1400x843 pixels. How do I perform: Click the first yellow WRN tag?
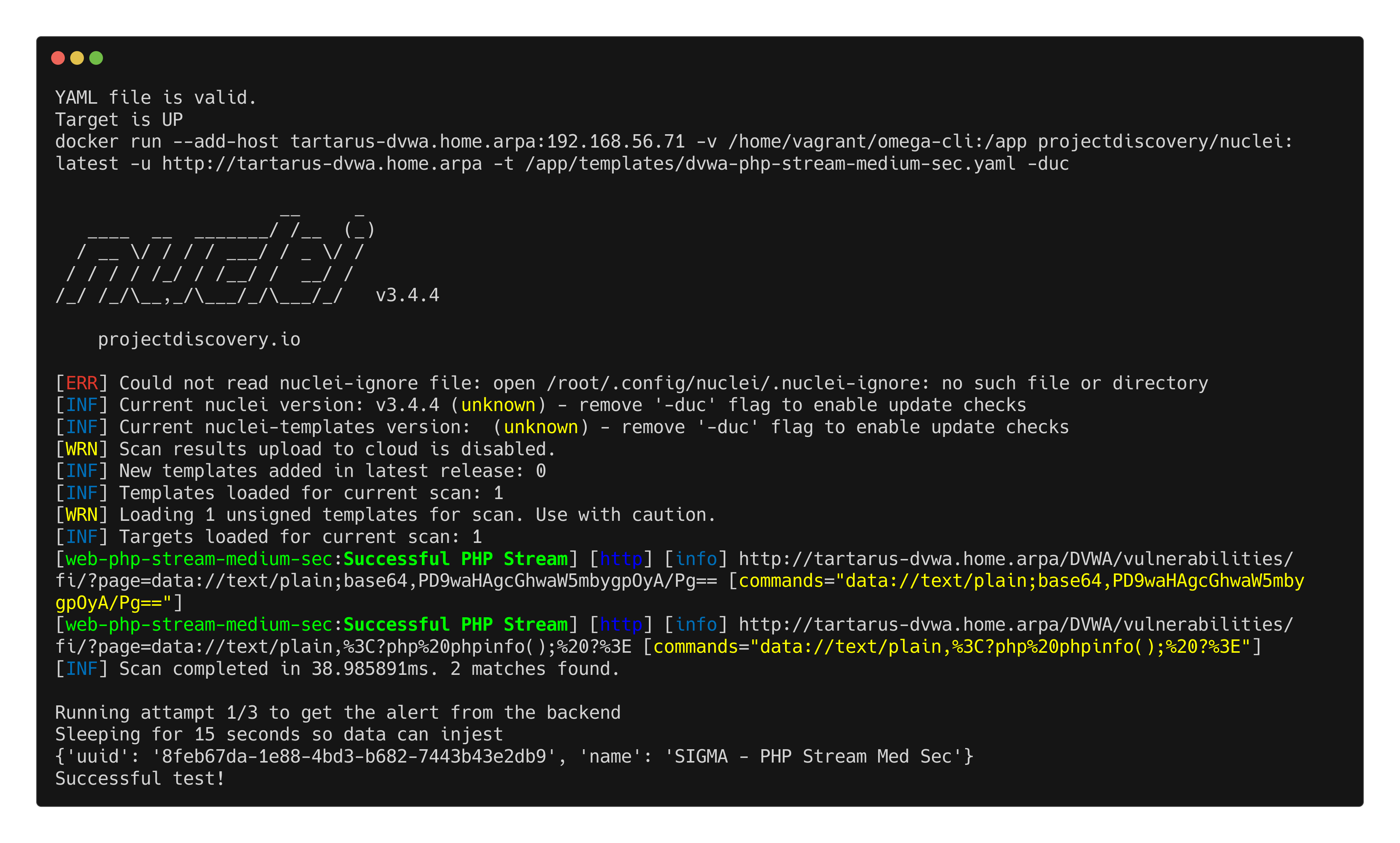point(82,450)
